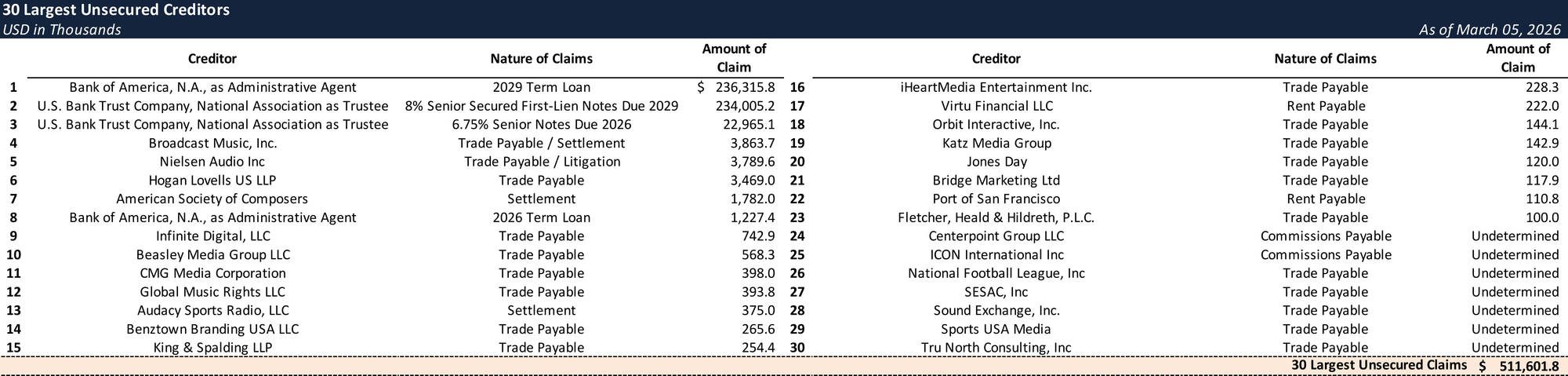Click 'iHeartMedia Entertainment Inc.' creditor

click(996, 87)
